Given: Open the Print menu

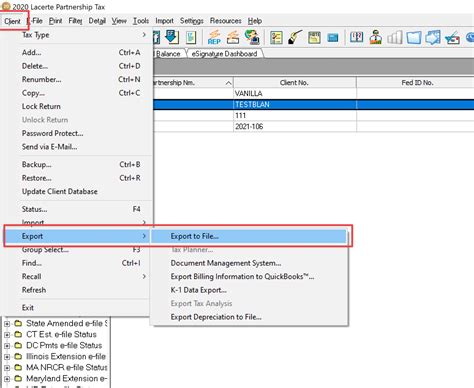Looking at the screenshot, I should coord(55,21).
